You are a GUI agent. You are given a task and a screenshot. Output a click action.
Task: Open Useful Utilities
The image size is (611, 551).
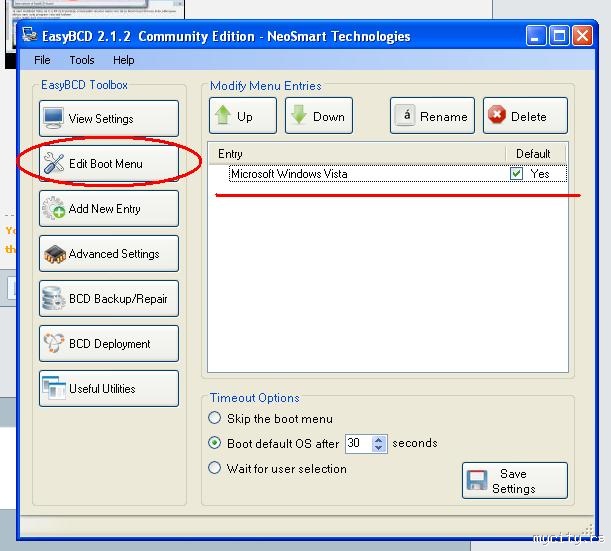[x=109, y=389]
